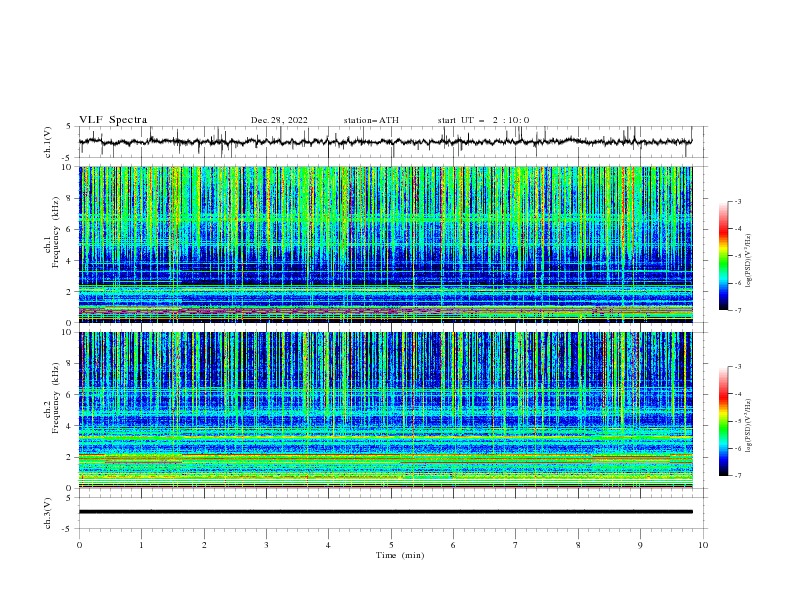Click time axis tick label '6'
The image size is (792, 612).
453,545
